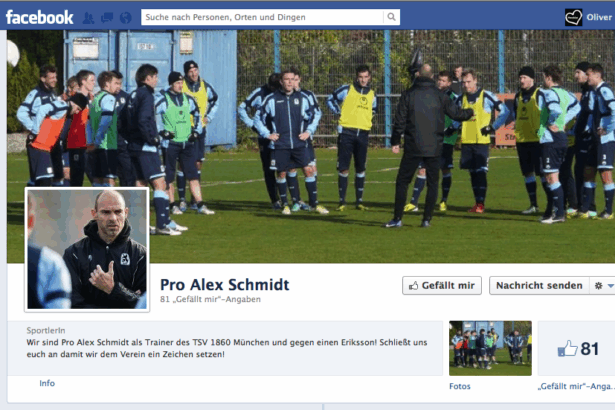The width and height of the screenshot is (615, 410).
Task: Focus the Suche nach Personen search field
Action: coord(262,17)
